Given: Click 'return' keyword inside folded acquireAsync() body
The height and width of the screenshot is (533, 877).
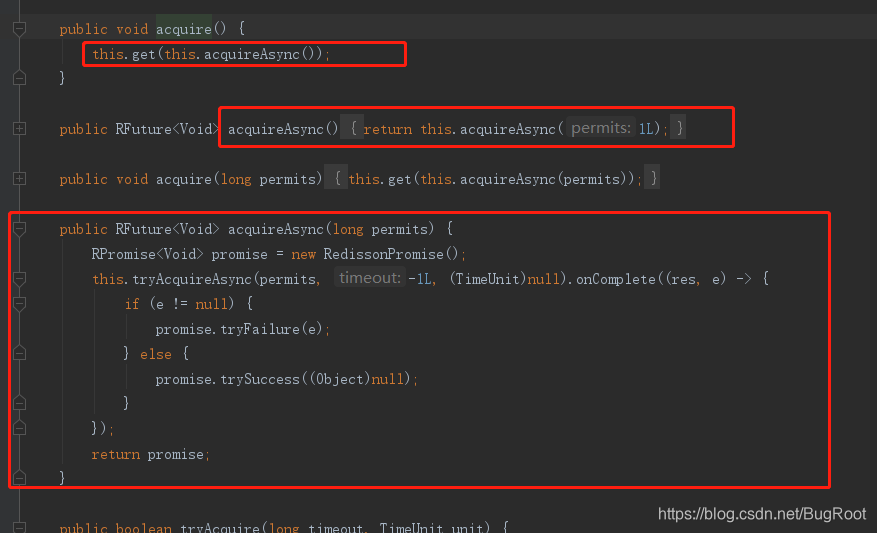Looking at the screenshot, I should click(x=388, y=129).
